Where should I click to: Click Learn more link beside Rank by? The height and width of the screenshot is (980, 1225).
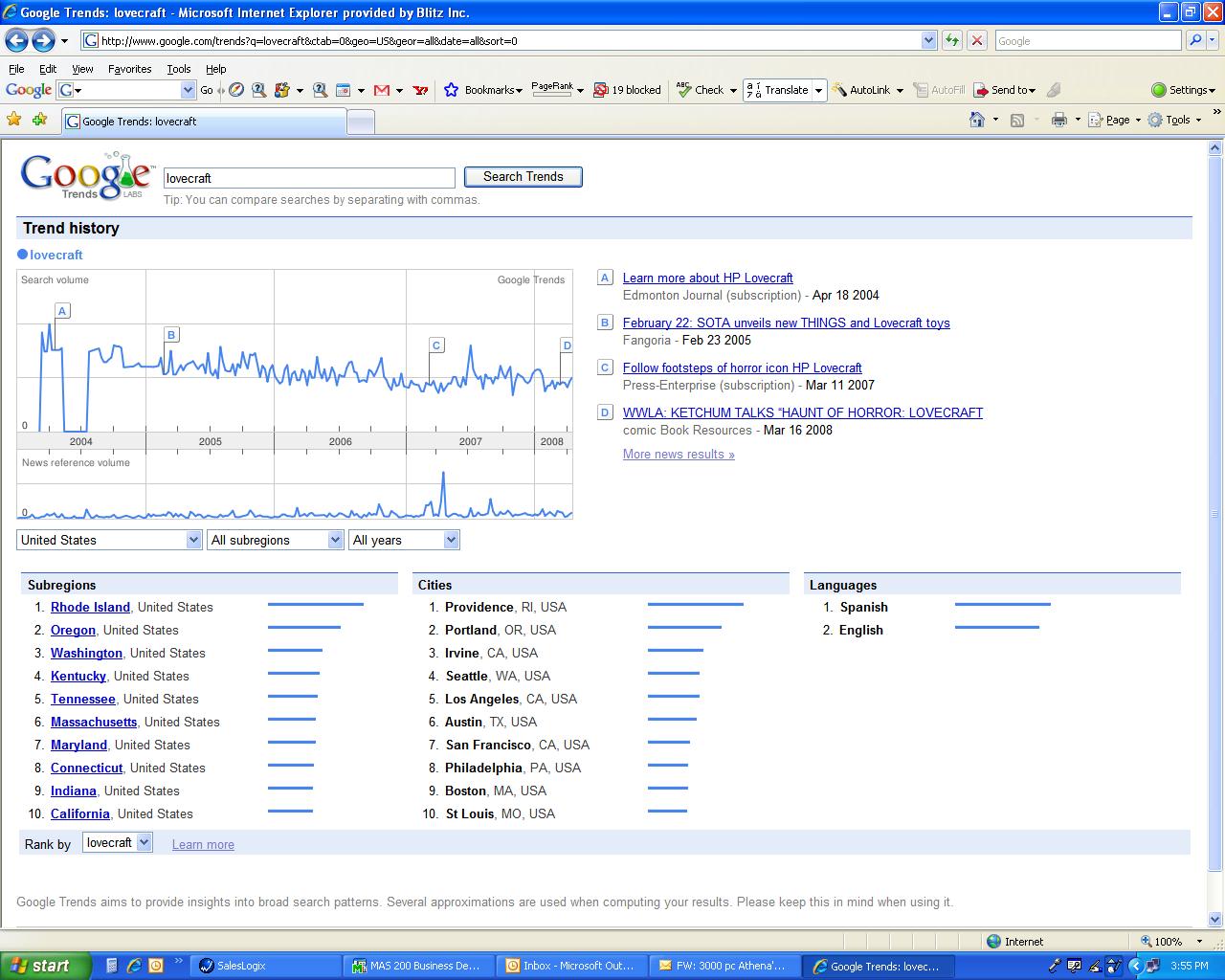click(203, 844)
